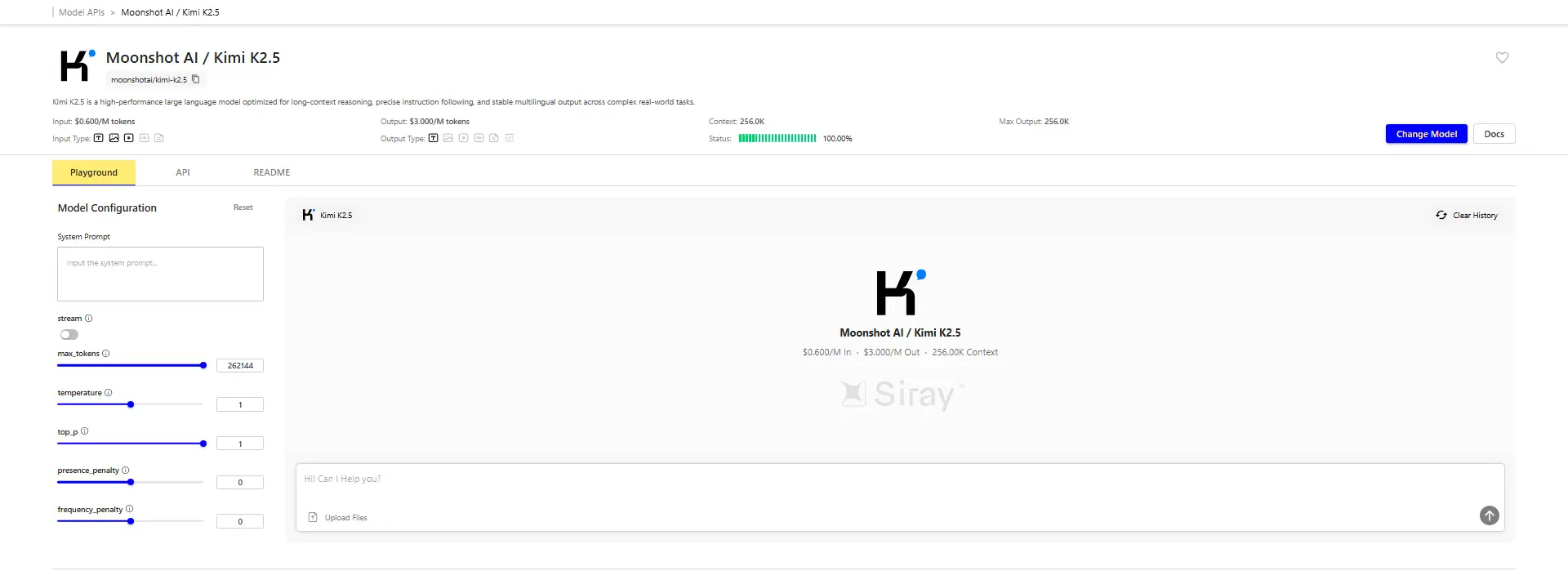Click the document Input Type icon
The width and height of the screenshot is (1568, 571).
pos(159,138)
